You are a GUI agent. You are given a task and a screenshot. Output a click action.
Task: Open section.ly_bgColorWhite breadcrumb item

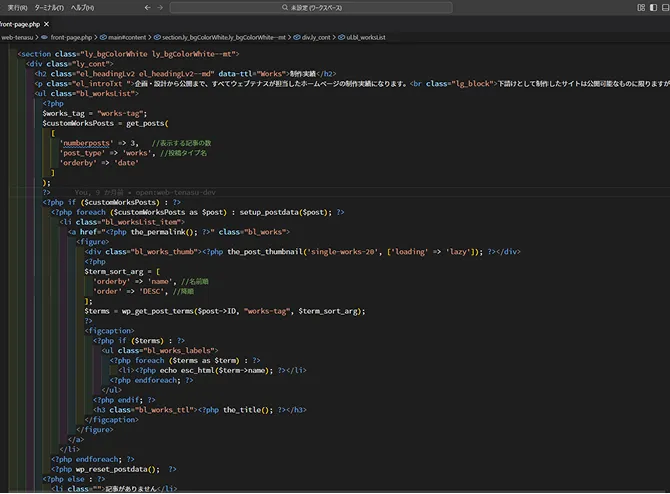click(x=224, y=38)
